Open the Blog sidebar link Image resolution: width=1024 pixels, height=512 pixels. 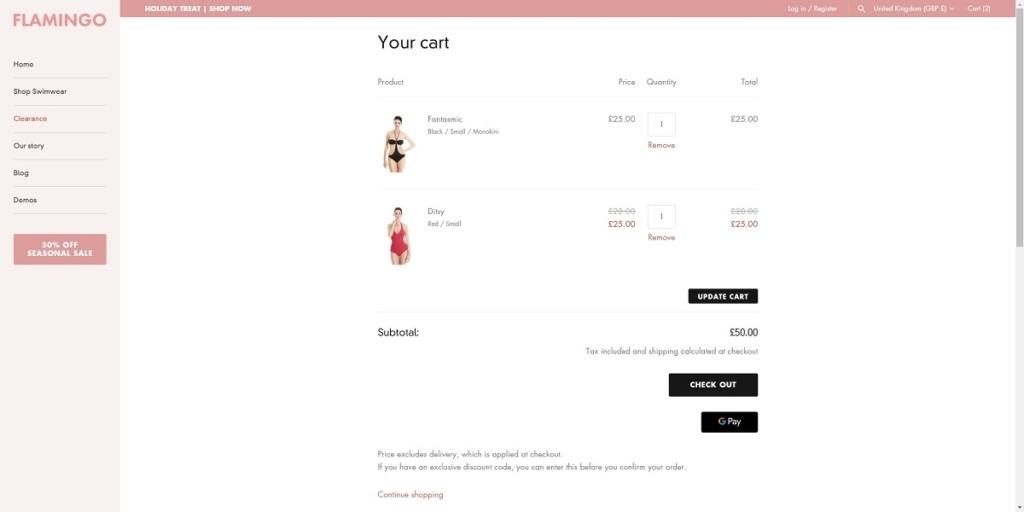click(x=21, y=173)
